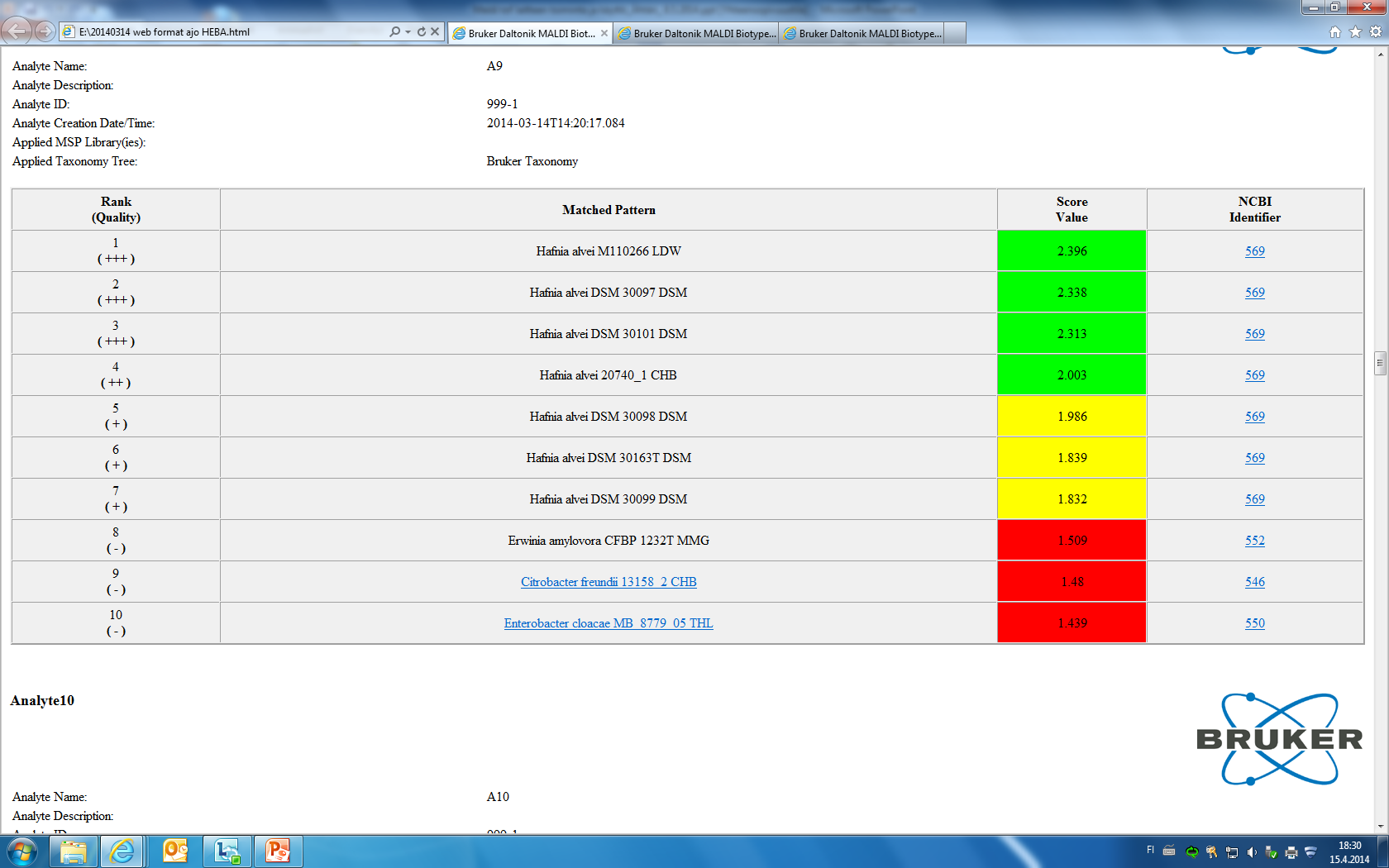The height and width of the screenshot is (868, 1389).
Task: Open the Enterobacter cloacae MB_8779_05 THL link
Action: 609,623
